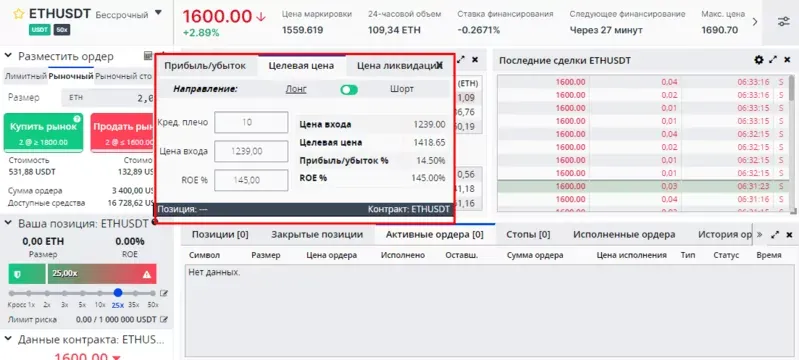This screenshot has width=799, height=360.
Task: Click the 50x badge under ETHUSDT
Action: tap(61, 30)
